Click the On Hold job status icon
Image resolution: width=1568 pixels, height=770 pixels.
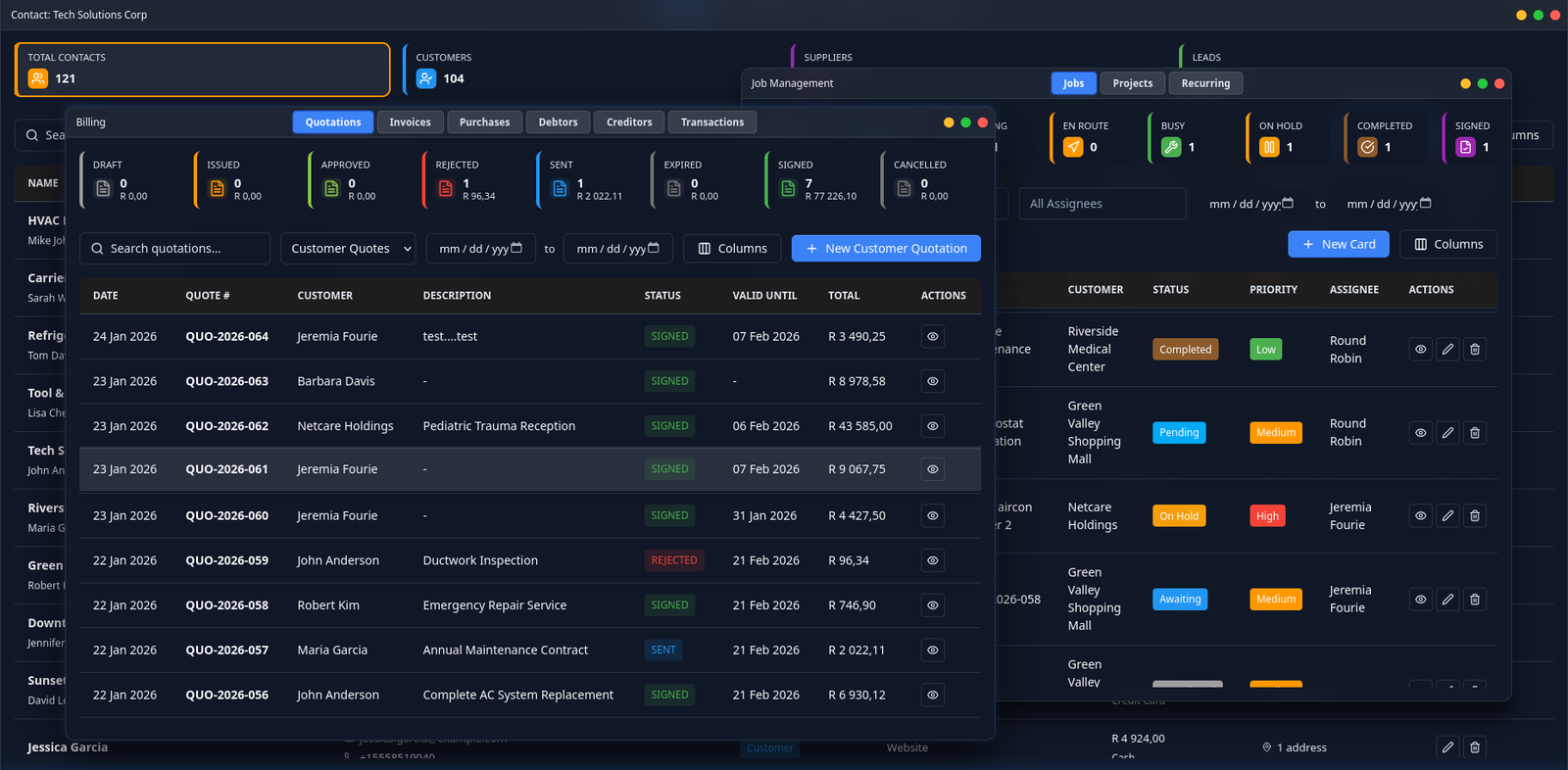pyautogui.click(x=1269, y=147)
